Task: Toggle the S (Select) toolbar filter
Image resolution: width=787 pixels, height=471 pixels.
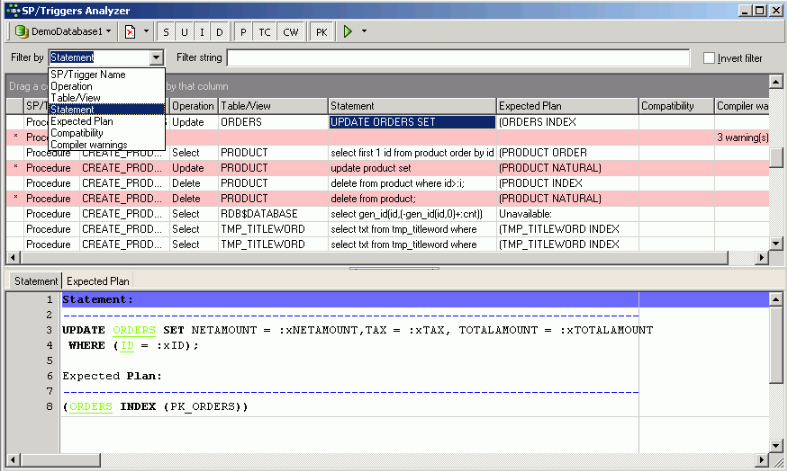Action: tap(167, 32)
